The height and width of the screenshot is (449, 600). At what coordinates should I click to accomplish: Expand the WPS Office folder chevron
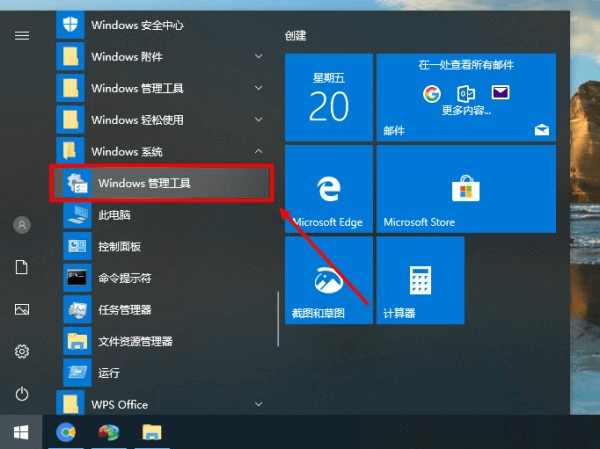tap(259, 404)
